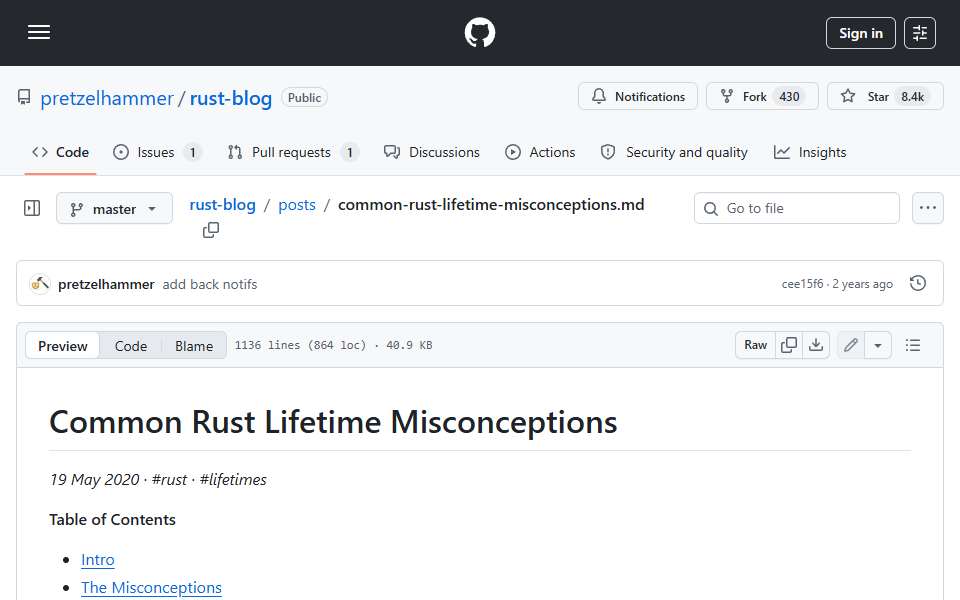Open the hamburger navigation menu
The width and height of the screenshot is (960, 600).
click(x=39, y=32)
